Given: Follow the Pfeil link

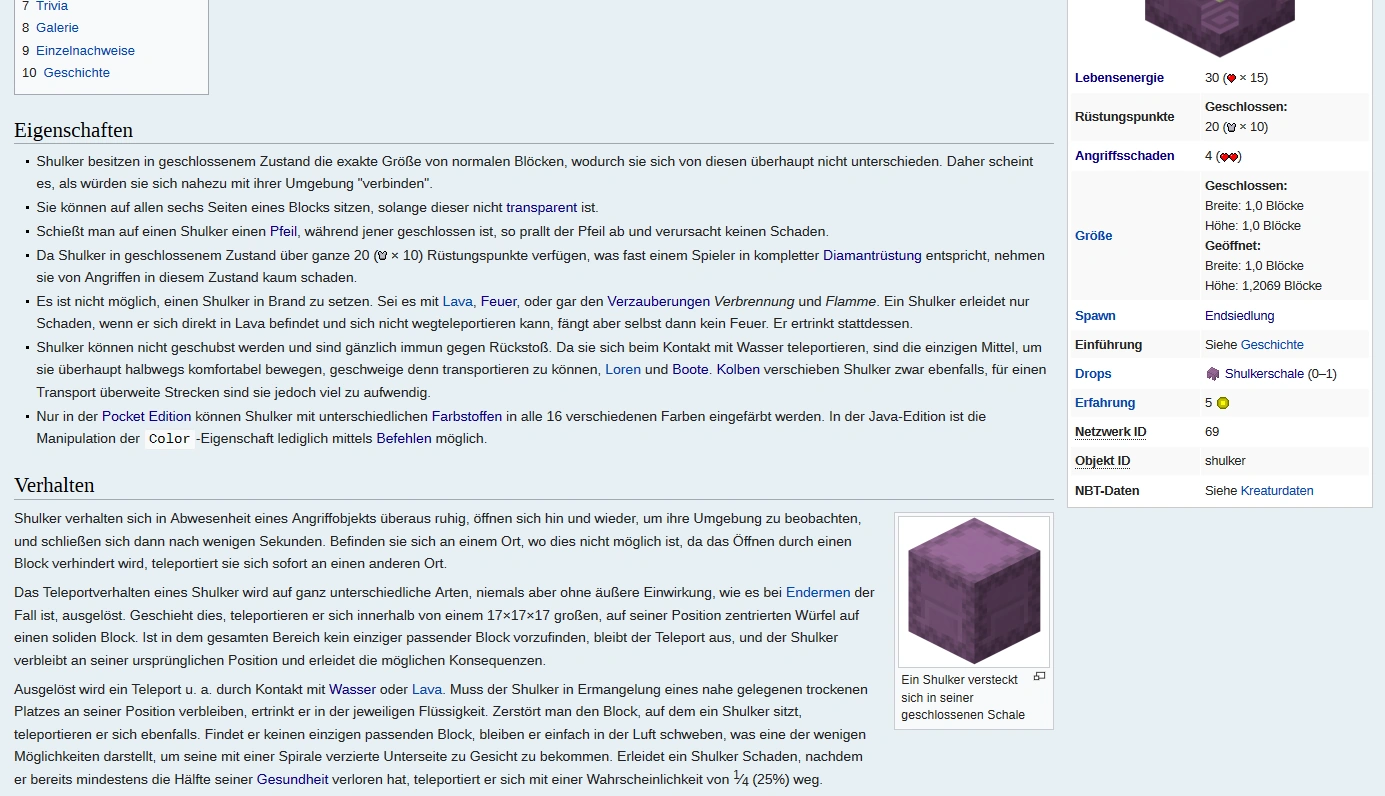Looking at the screenshot, I should pyautogui.click(x=284, y=231).
